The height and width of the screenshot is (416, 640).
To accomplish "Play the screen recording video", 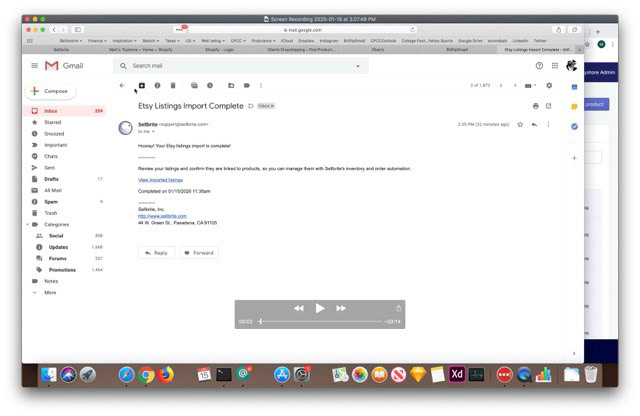I will [x=320, y=308].
